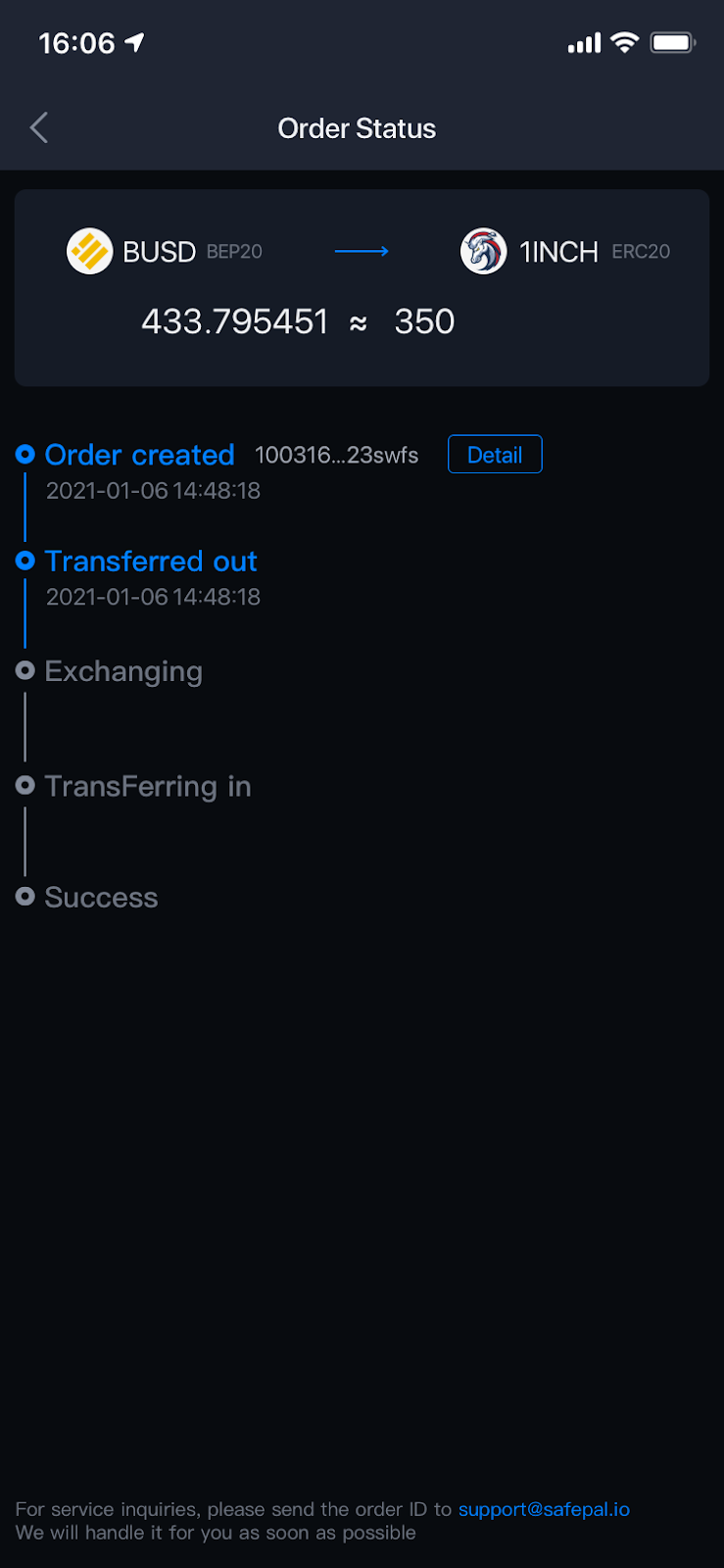Open the support@safepal.io email link
This screenshot has height=1568, width=724.
(x=544, y=1509)
